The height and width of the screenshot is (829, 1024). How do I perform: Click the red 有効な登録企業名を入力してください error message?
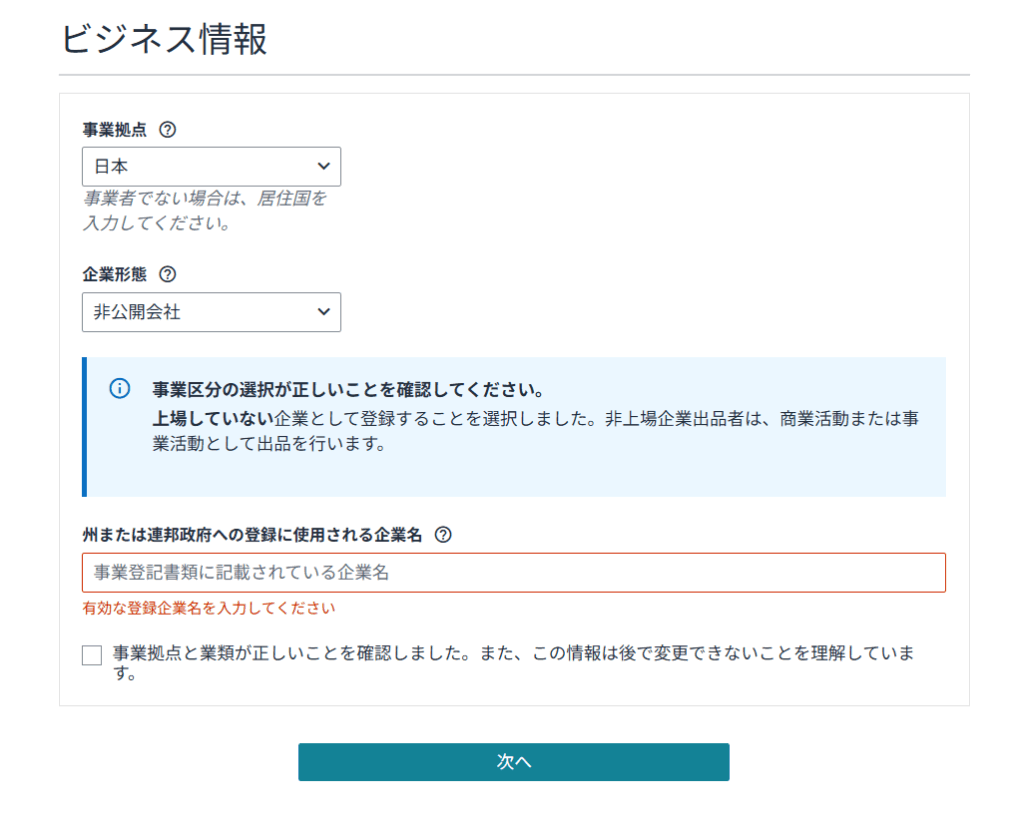point(208,608)
